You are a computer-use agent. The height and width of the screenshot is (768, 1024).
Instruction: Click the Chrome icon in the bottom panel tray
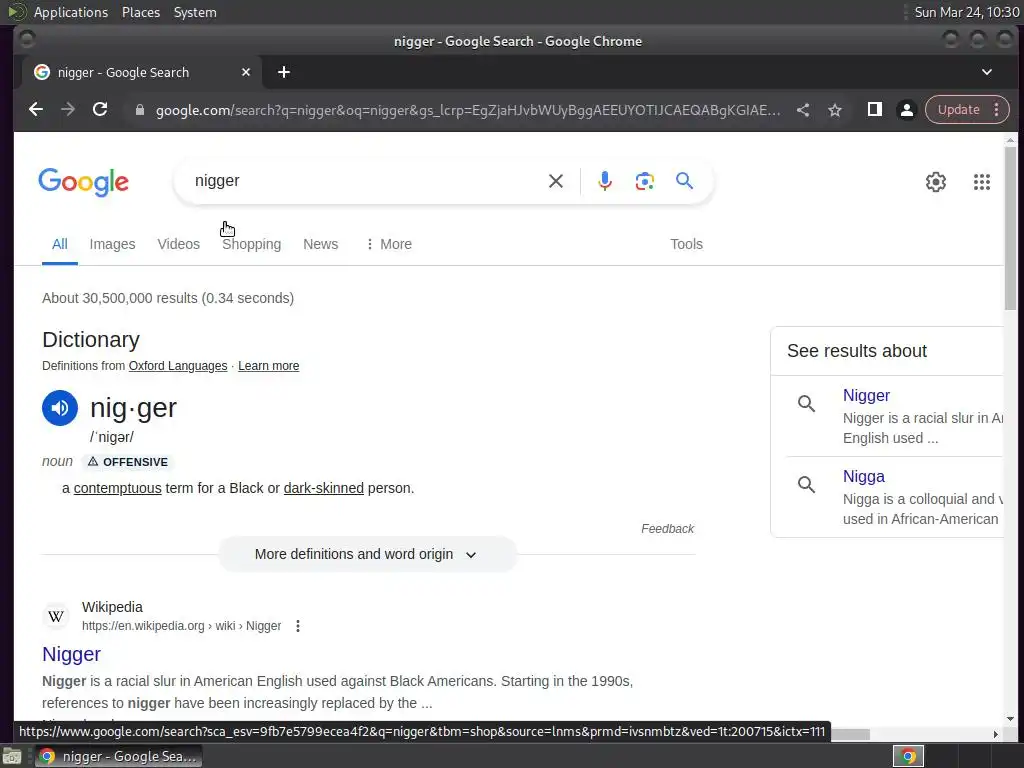pyautogui.click(x=908, y=757)
